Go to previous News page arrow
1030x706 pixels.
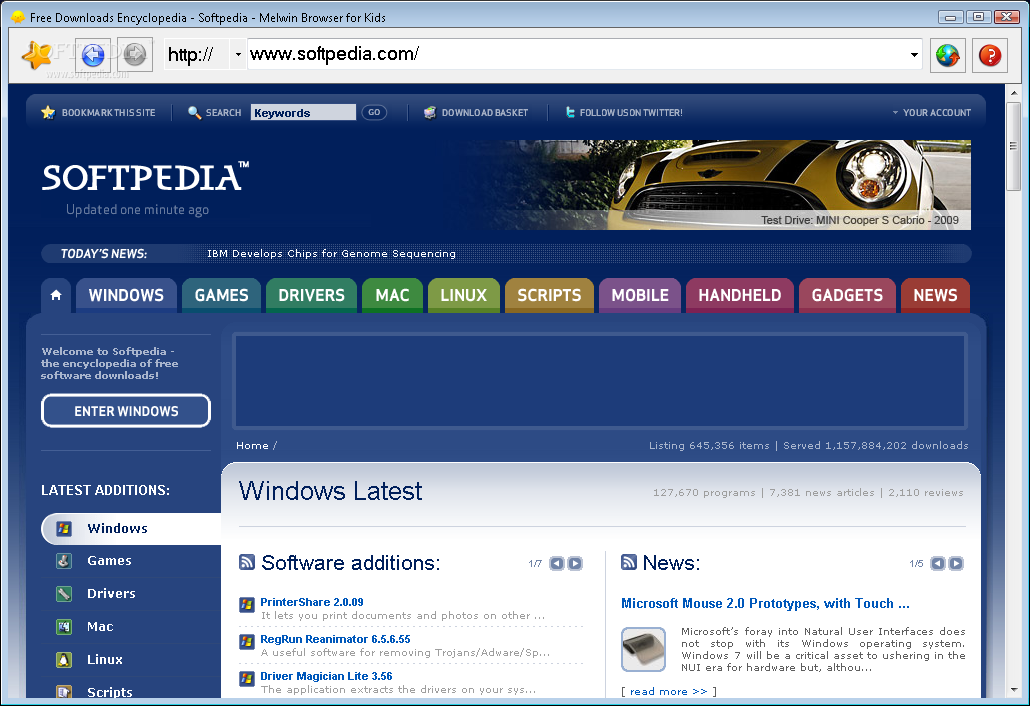pyautogui.click(x=938, y=563)
